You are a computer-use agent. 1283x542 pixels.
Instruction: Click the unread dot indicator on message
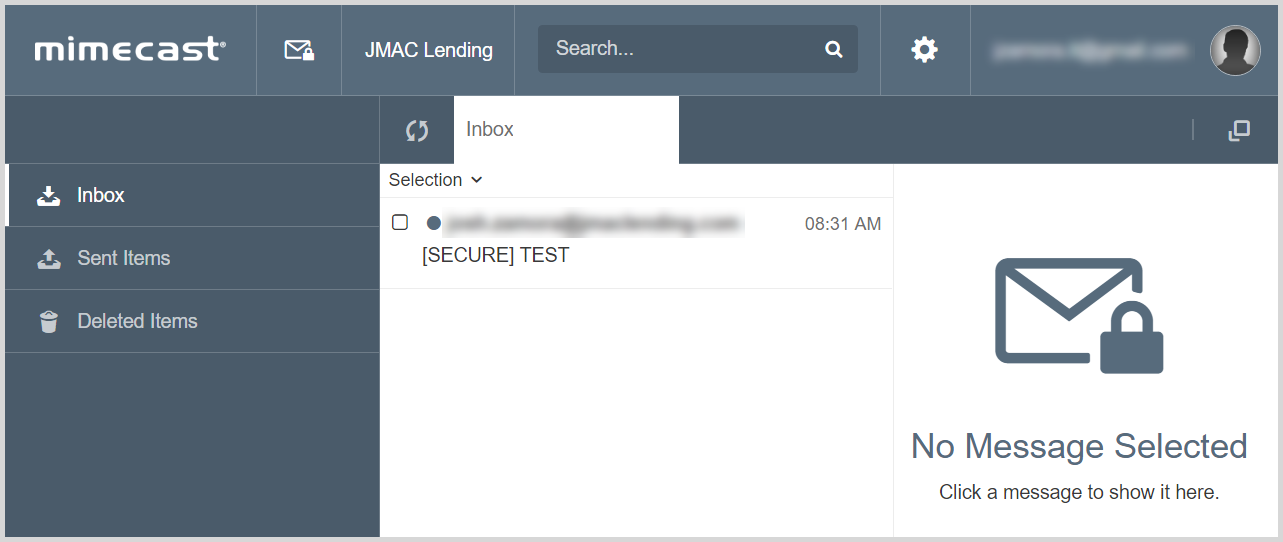click(x=433, y=222)
